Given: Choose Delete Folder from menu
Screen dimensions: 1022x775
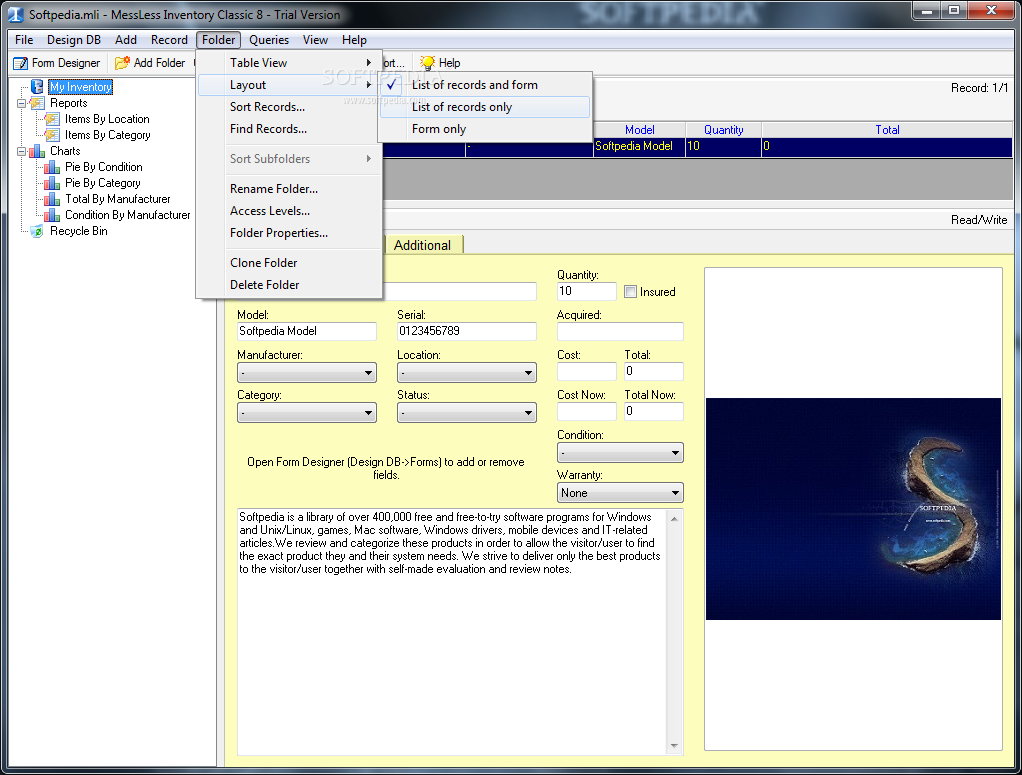Looking at the screenshot, I should (x=289, y=285).
